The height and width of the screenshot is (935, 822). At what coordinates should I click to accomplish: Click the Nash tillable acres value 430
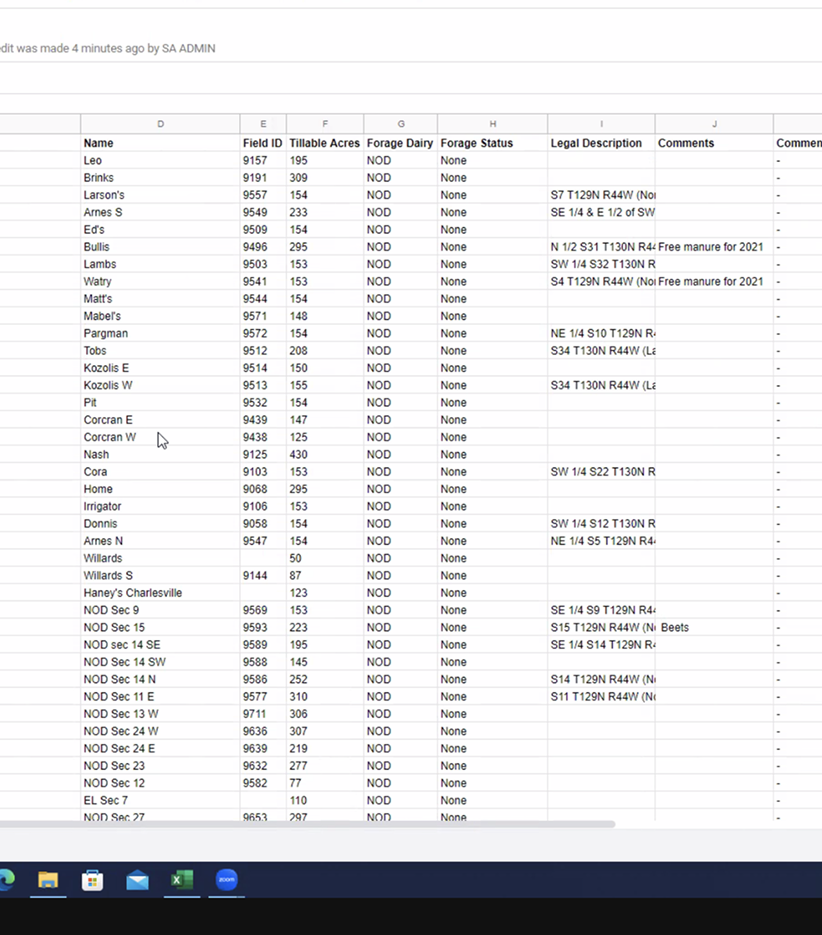(300, 455)
